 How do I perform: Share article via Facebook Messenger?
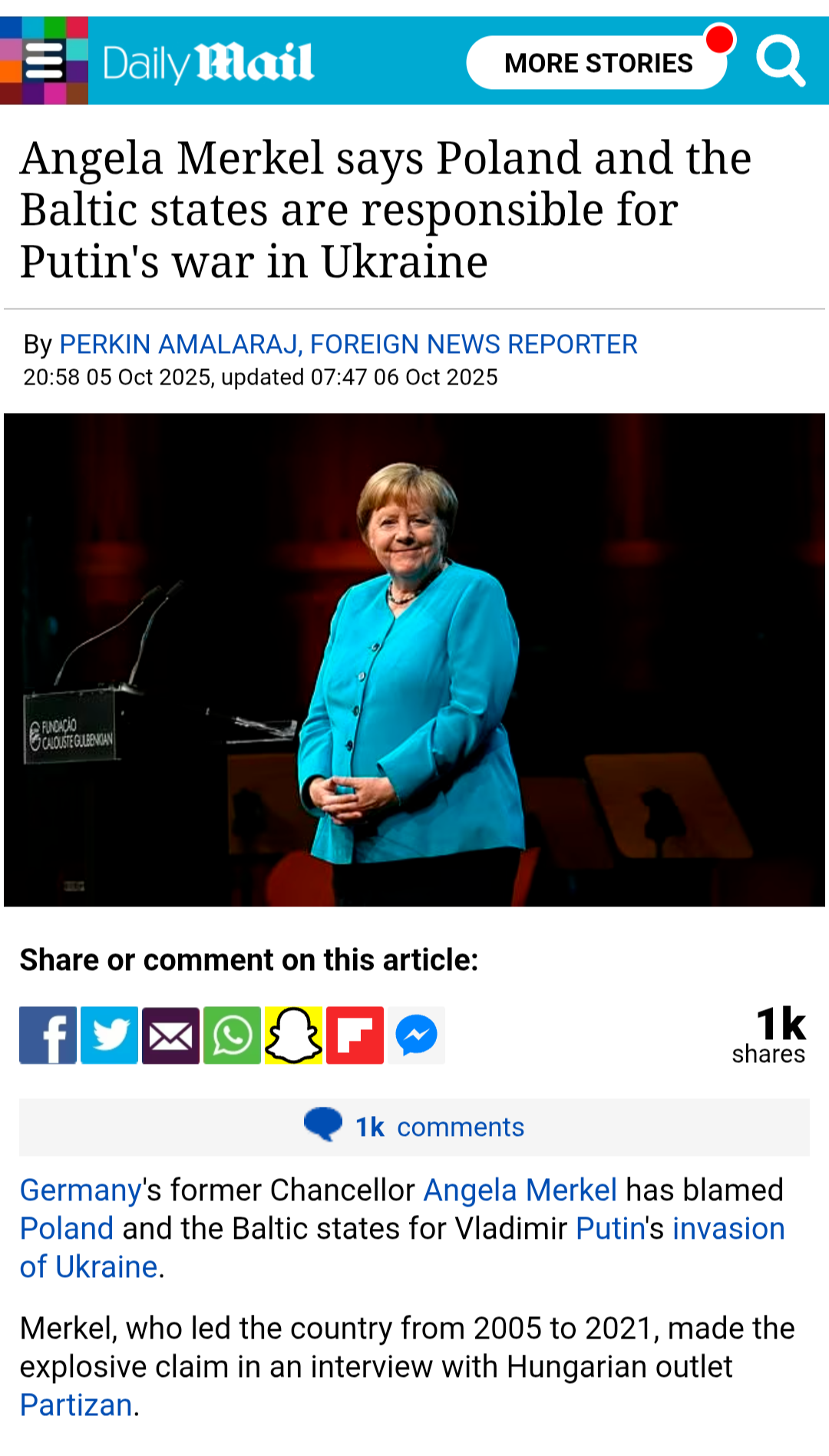[416, 1035]
